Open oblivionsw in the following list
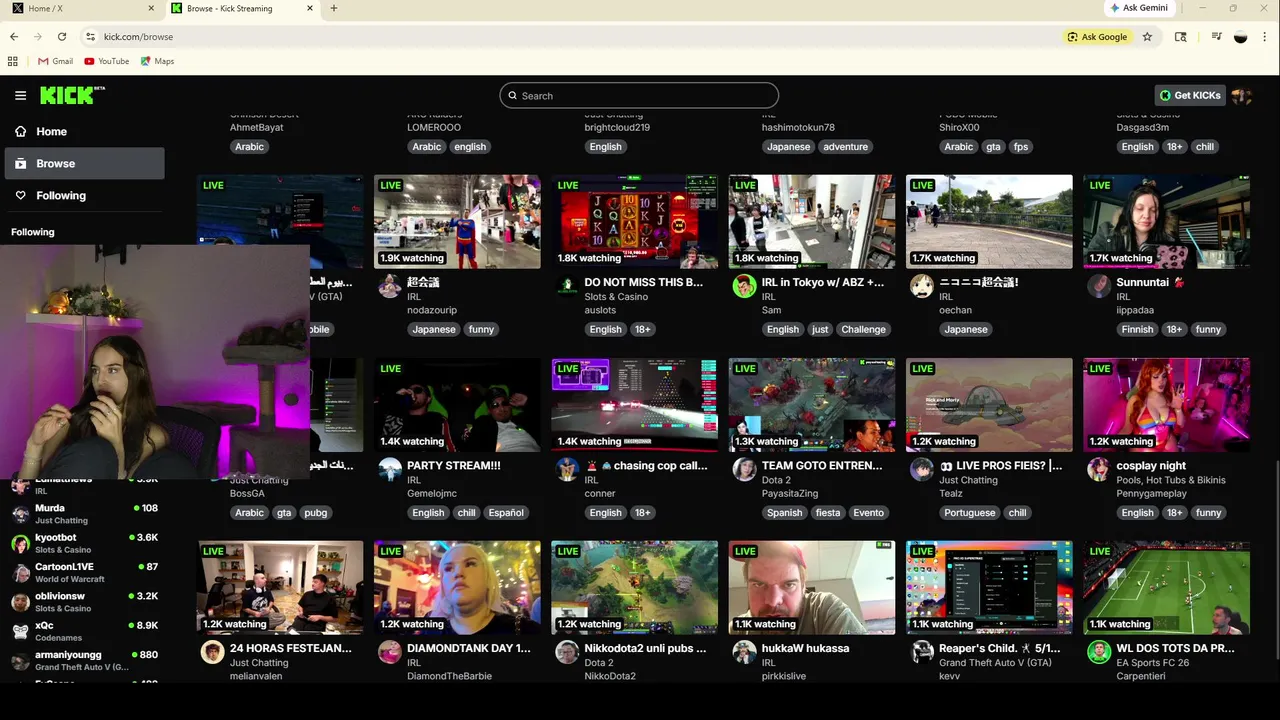Image resolution: width=1280 pixels, height=720 pixels. pyautogui.click(x=84, y=602)
